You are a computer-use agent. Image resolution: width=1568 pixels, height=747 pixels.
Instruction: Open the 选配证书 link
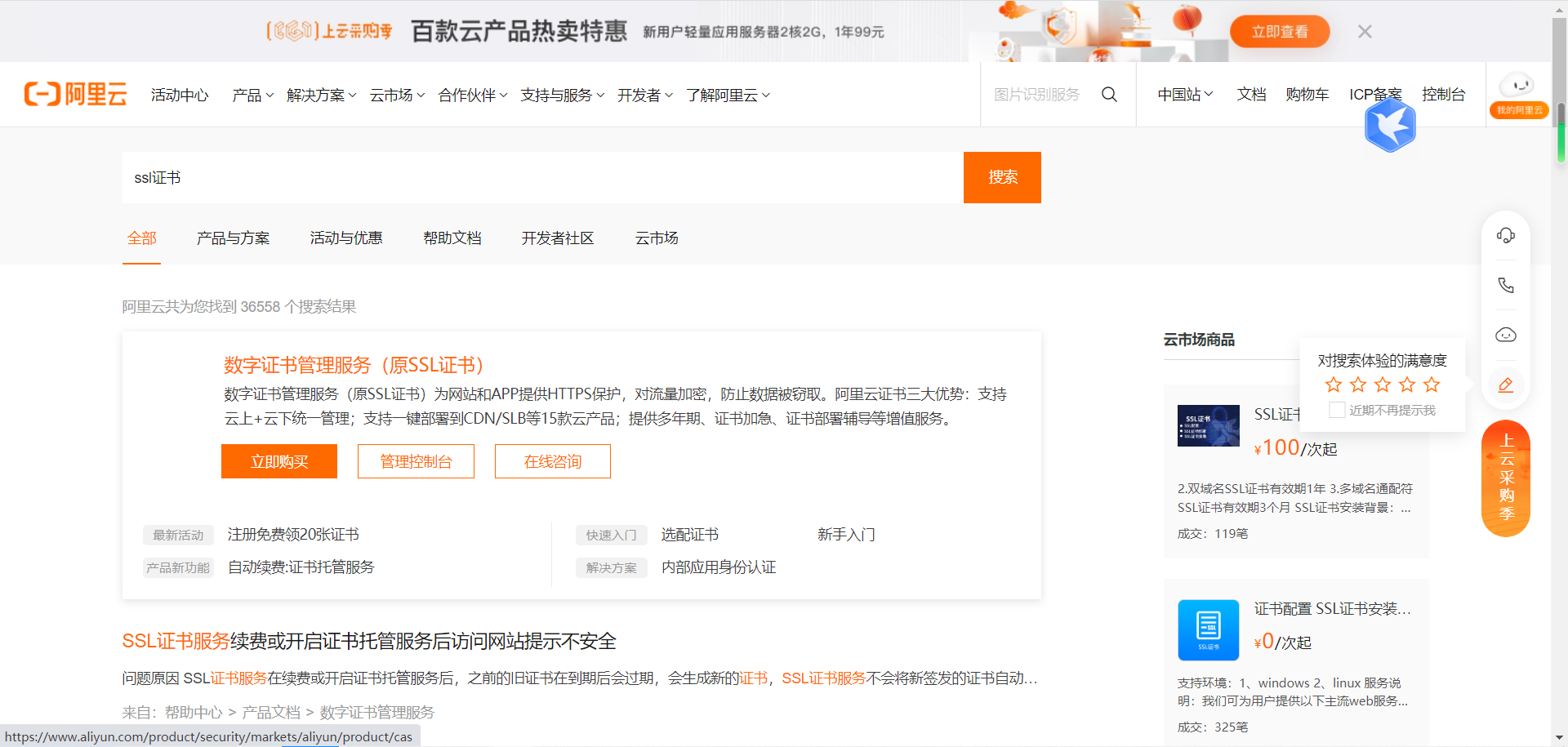pos(690,535)
